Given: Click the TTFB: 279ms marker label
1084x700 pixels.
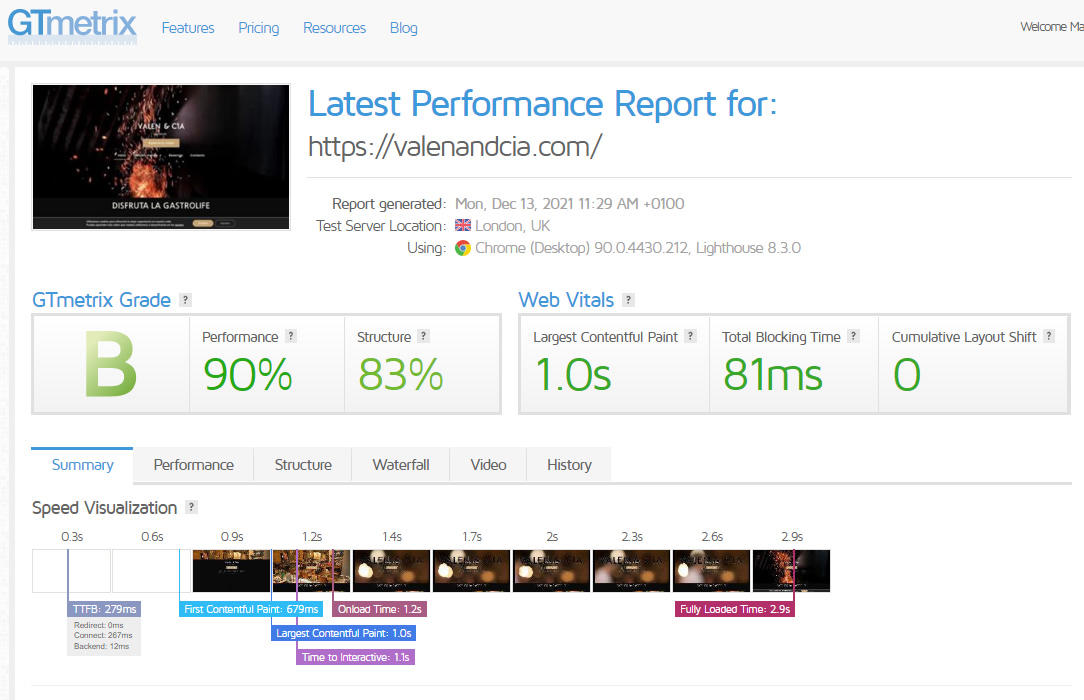Looking at the screenshot, I should coord(104,609).
